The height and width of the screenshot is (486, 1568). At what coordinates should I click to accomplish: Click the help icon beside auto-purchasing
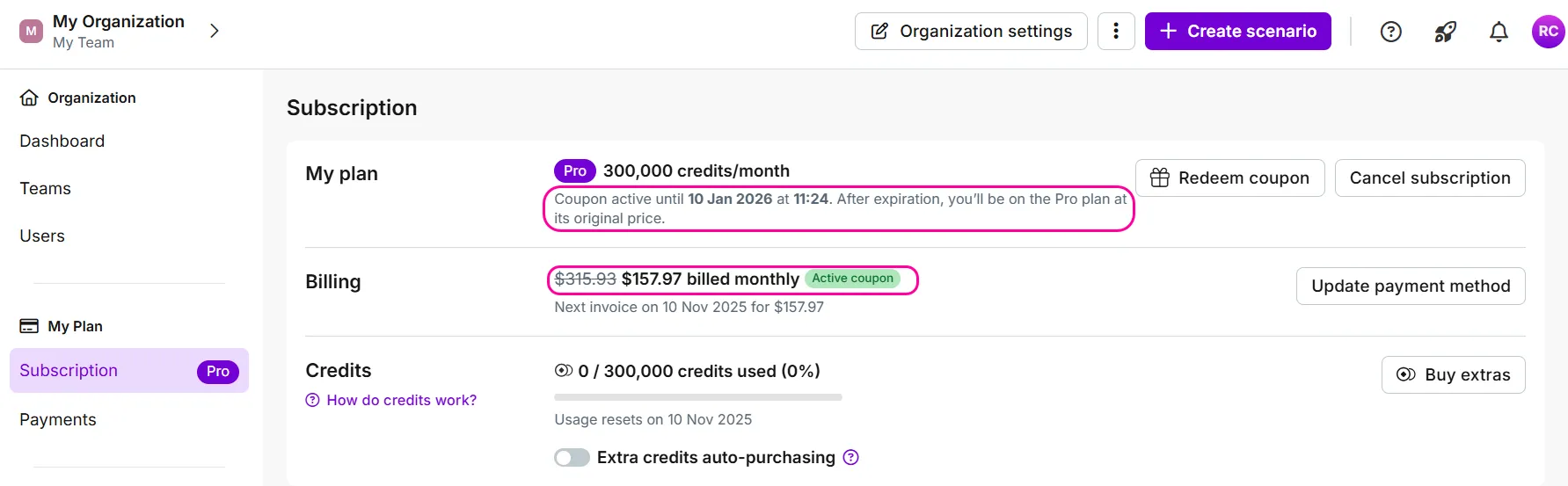coord(850,457)
